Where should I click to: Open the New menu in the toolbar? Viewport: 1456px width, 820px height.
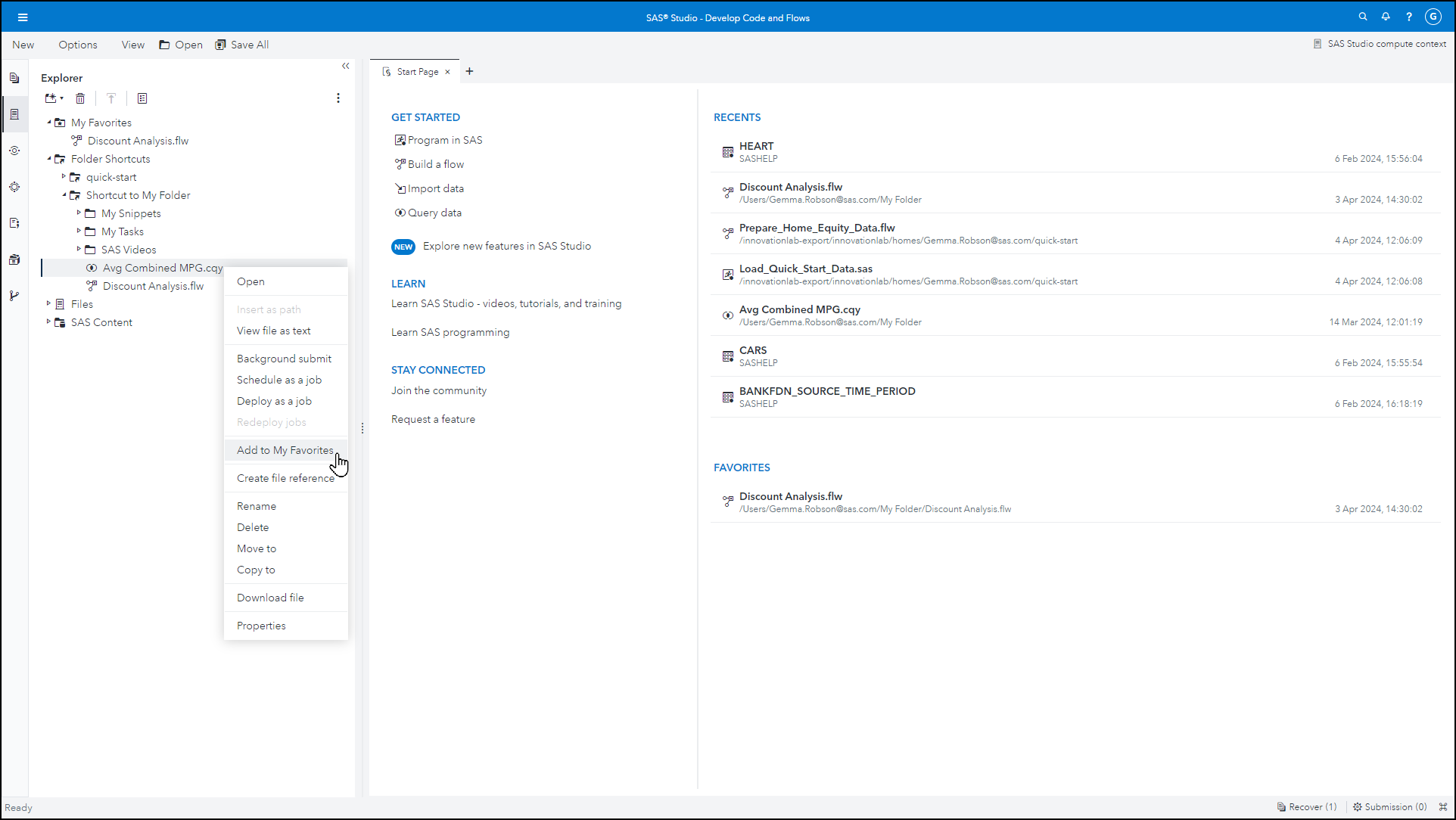(x=23, y=45)
